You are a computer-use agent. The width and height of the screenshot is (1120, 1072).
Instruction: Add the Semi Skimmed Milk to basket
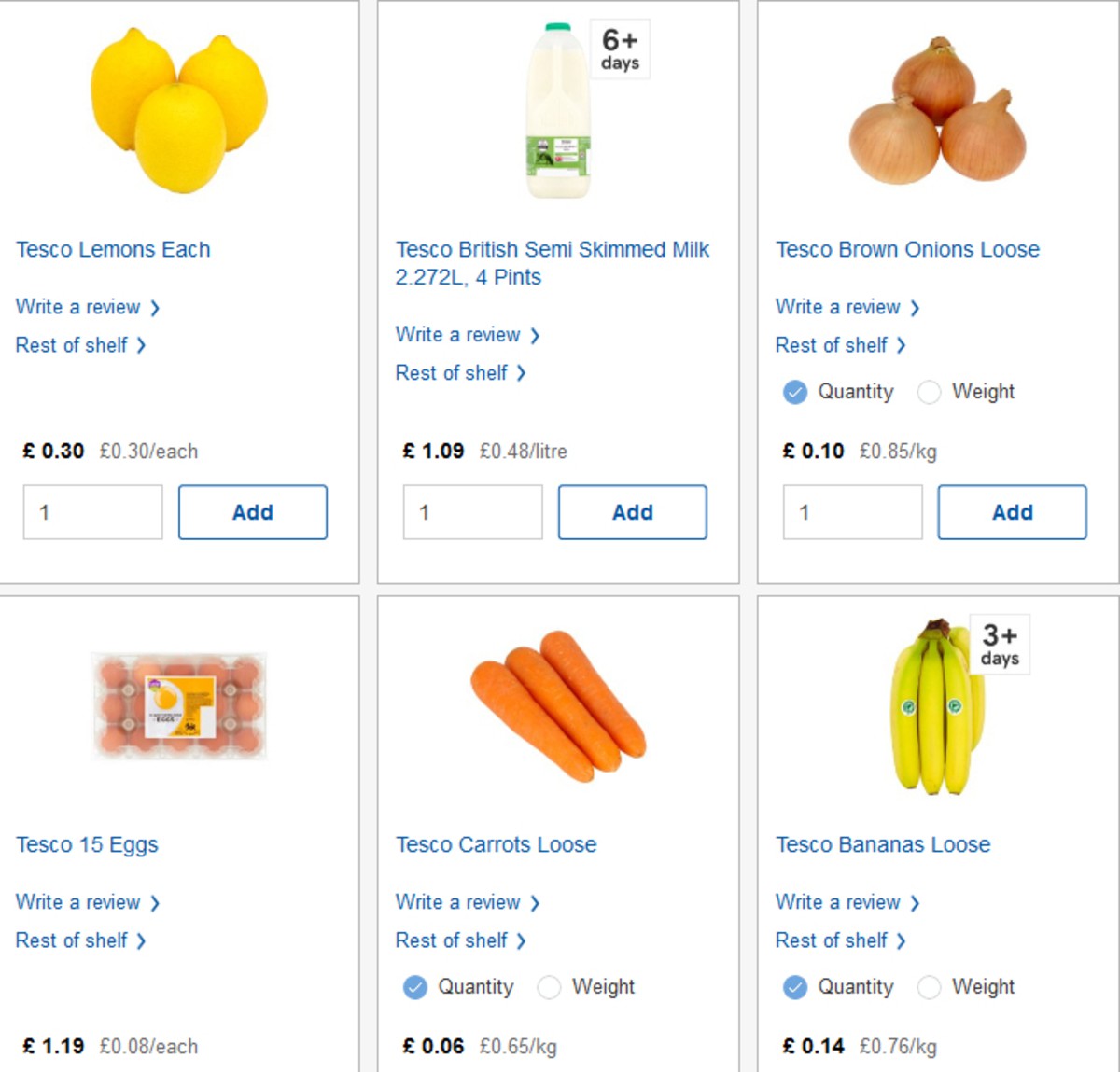click(x=632, y=511)
